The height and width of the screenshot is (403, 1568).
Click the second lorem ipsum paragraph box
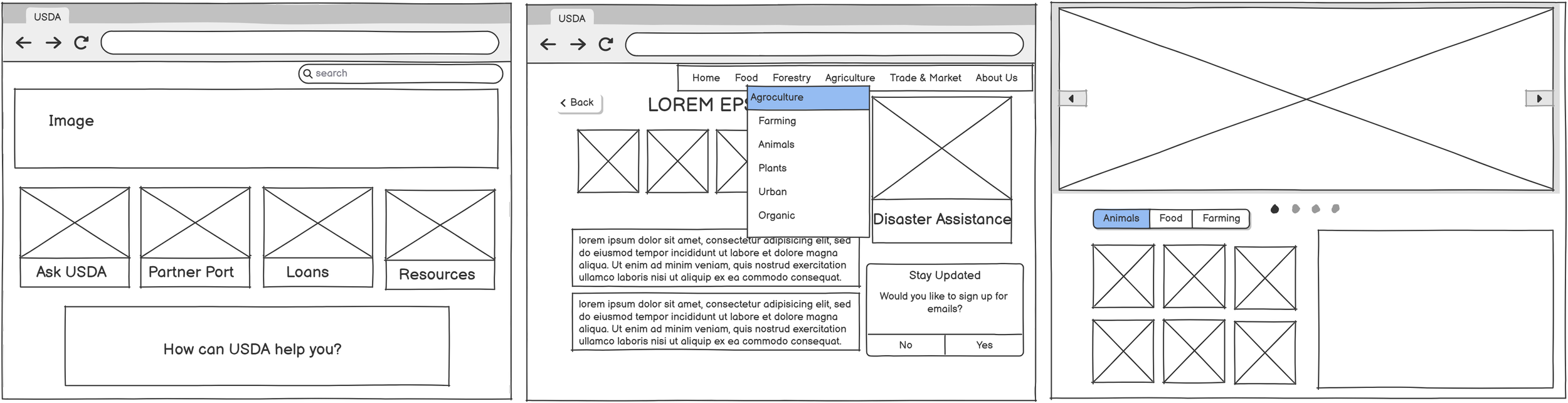(x=716, y=321)
